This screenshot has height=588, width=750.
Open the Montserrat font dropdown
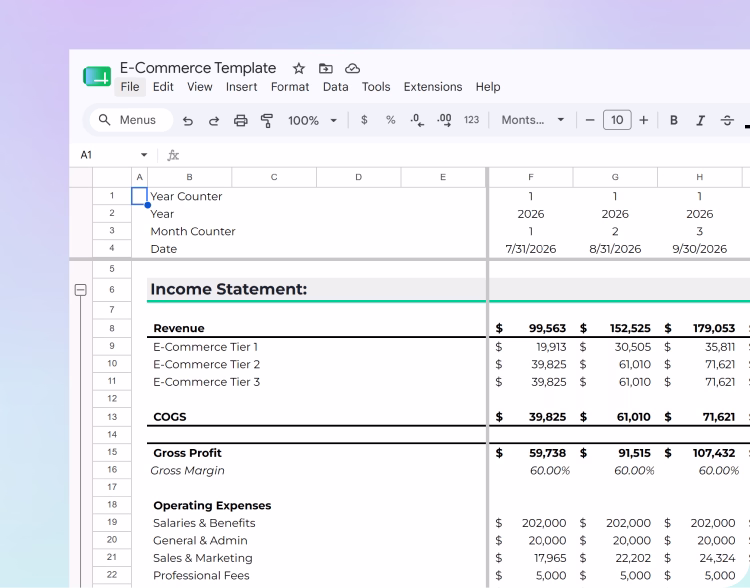tap(532, 120)
